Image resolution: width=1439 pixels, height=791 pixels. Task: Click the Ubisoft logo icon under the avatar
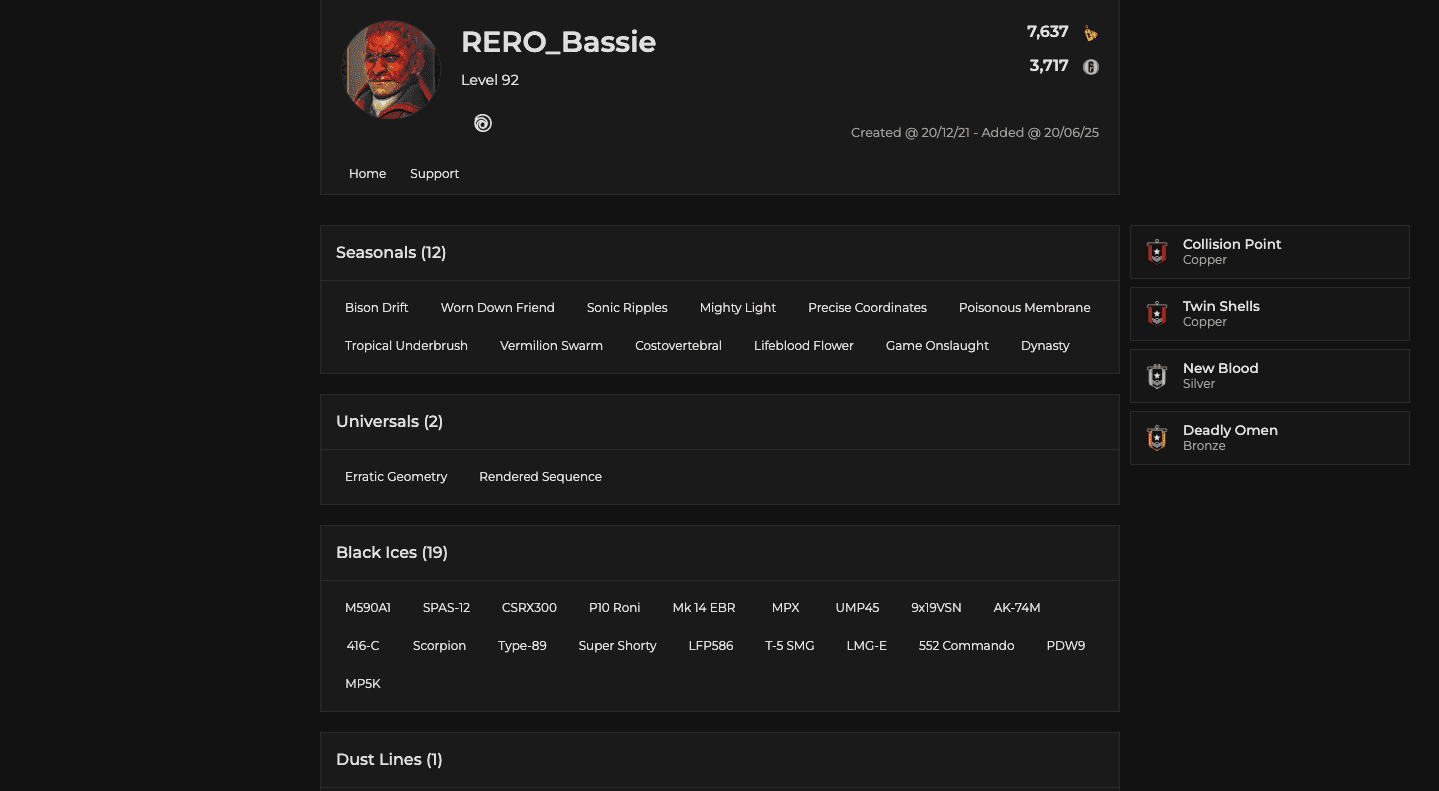point(483,122)
